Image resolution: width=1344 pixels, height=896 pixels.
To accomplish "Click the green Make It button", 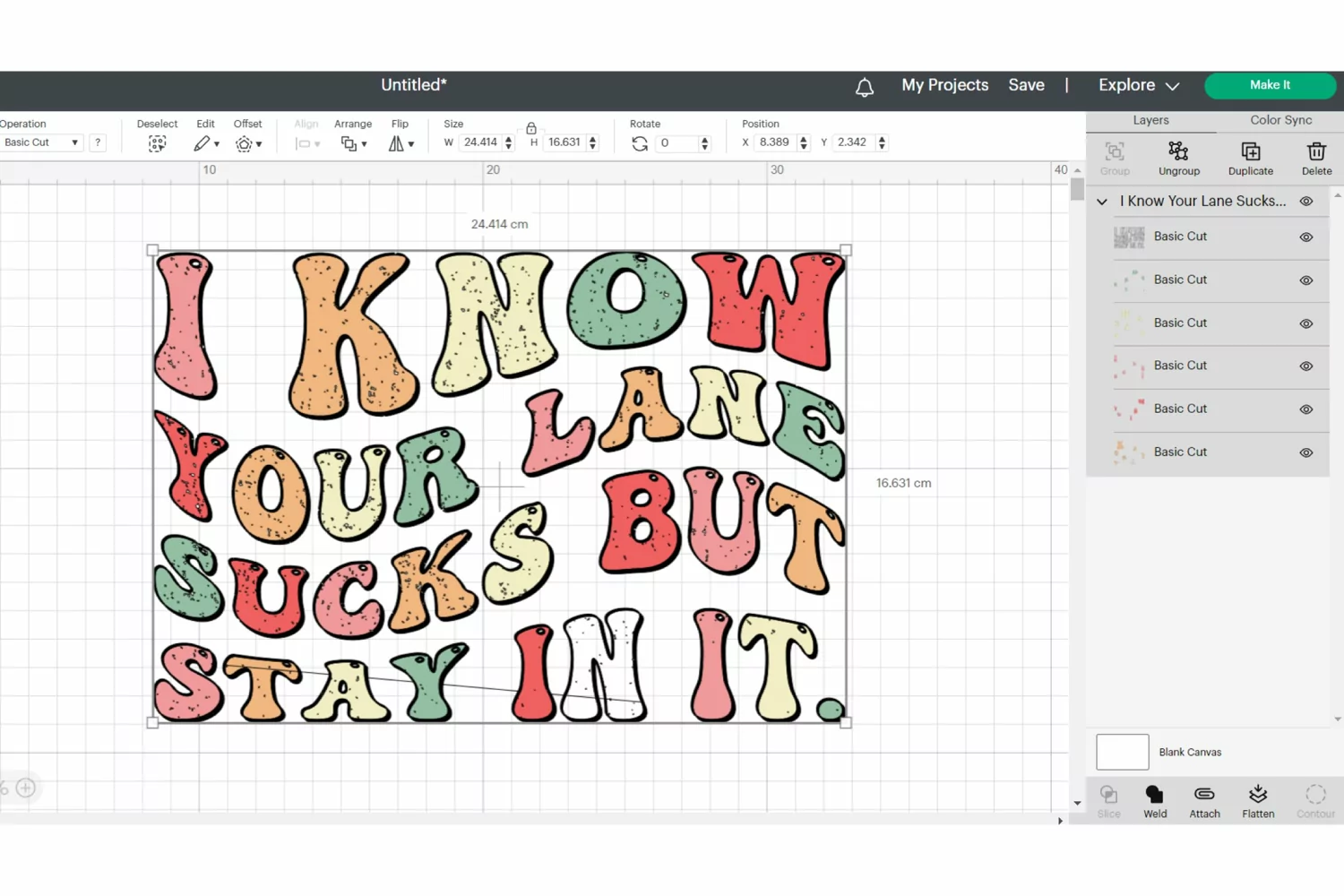I will pos(1270,85).
